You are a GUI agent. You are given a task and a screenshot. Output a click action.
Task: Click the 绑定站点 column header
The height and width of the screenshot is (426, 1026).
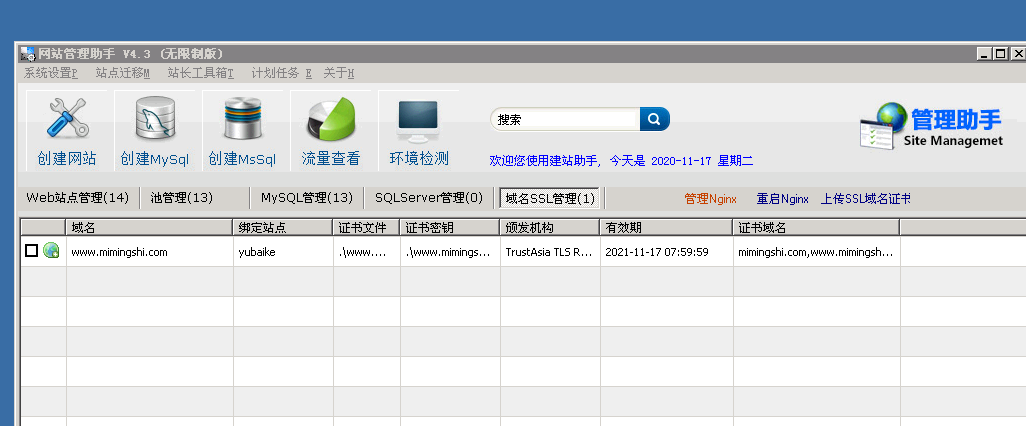pyautogui.click(x=283, y=228)
